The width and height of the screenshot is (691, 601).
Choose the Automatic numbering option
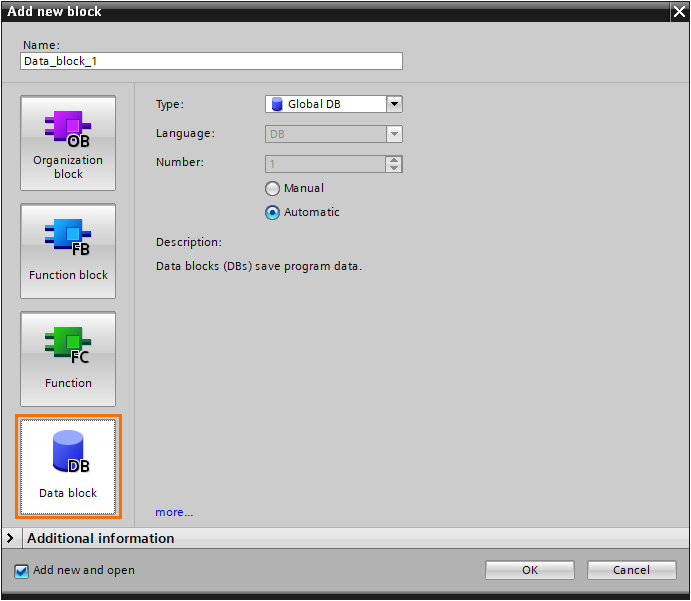272,212
